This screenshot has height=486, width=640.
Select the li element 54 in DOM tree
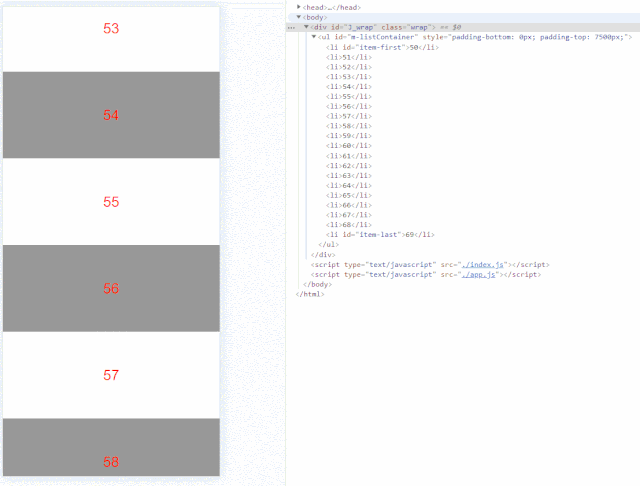(349, 86)
